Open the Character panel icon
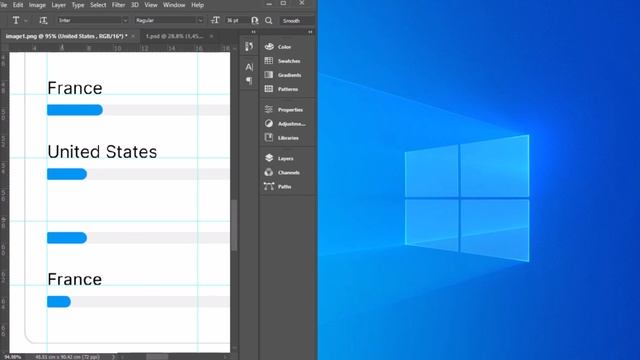 249,67
